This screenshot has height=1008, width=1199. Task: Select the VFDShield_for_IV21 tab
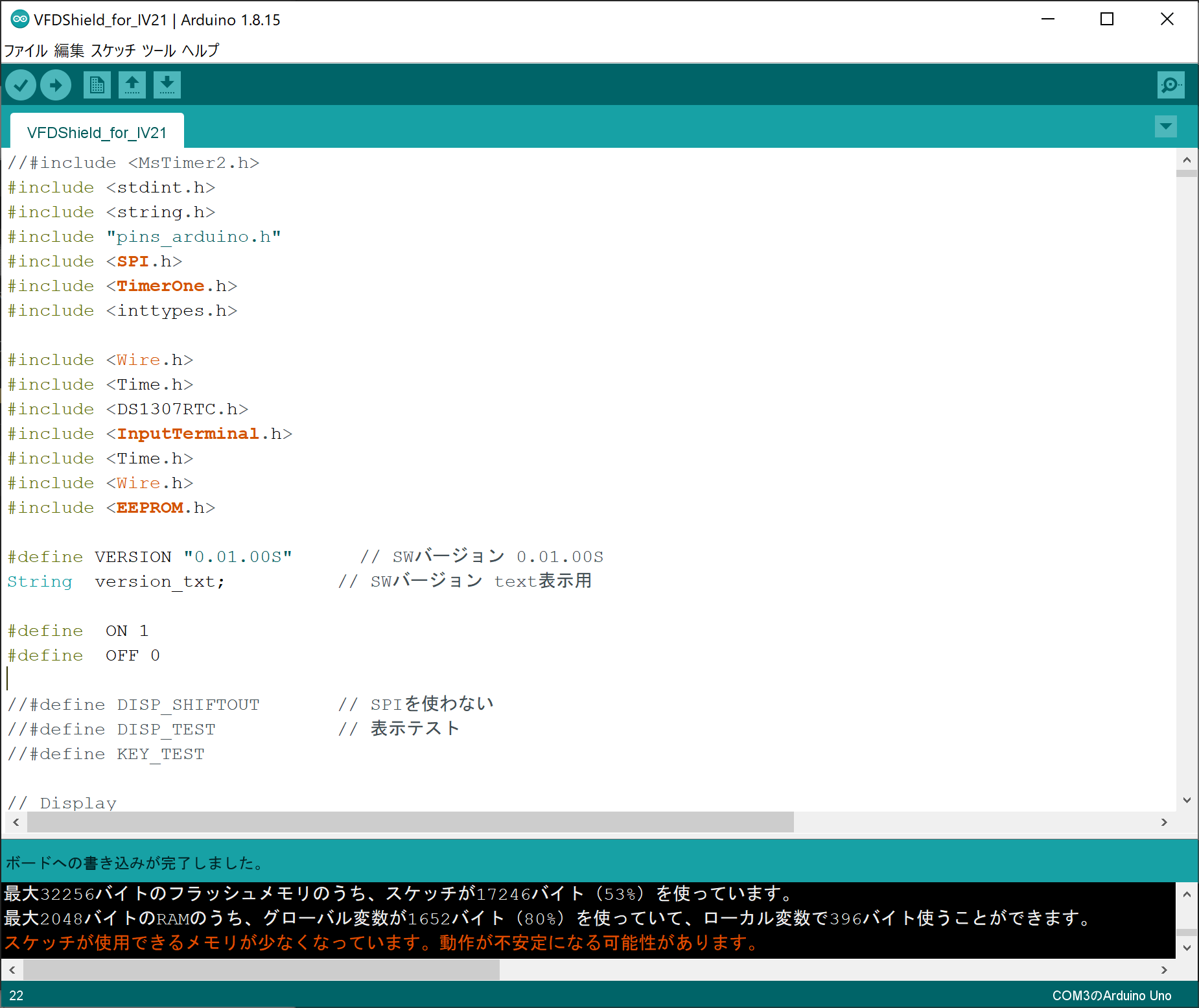click(x=97, y=132)
